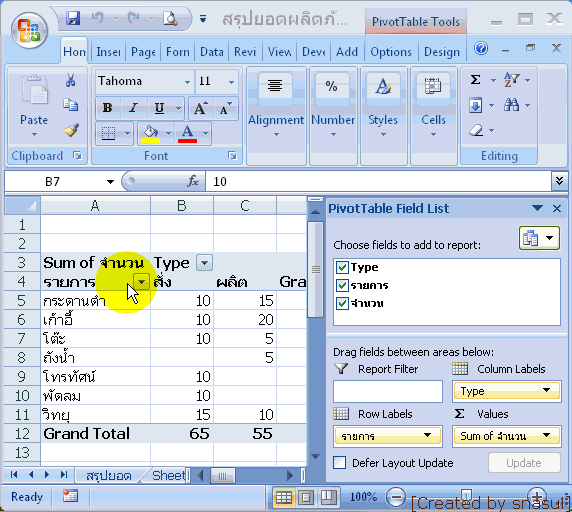Click the Format Painter brush icon

point(71,130)
